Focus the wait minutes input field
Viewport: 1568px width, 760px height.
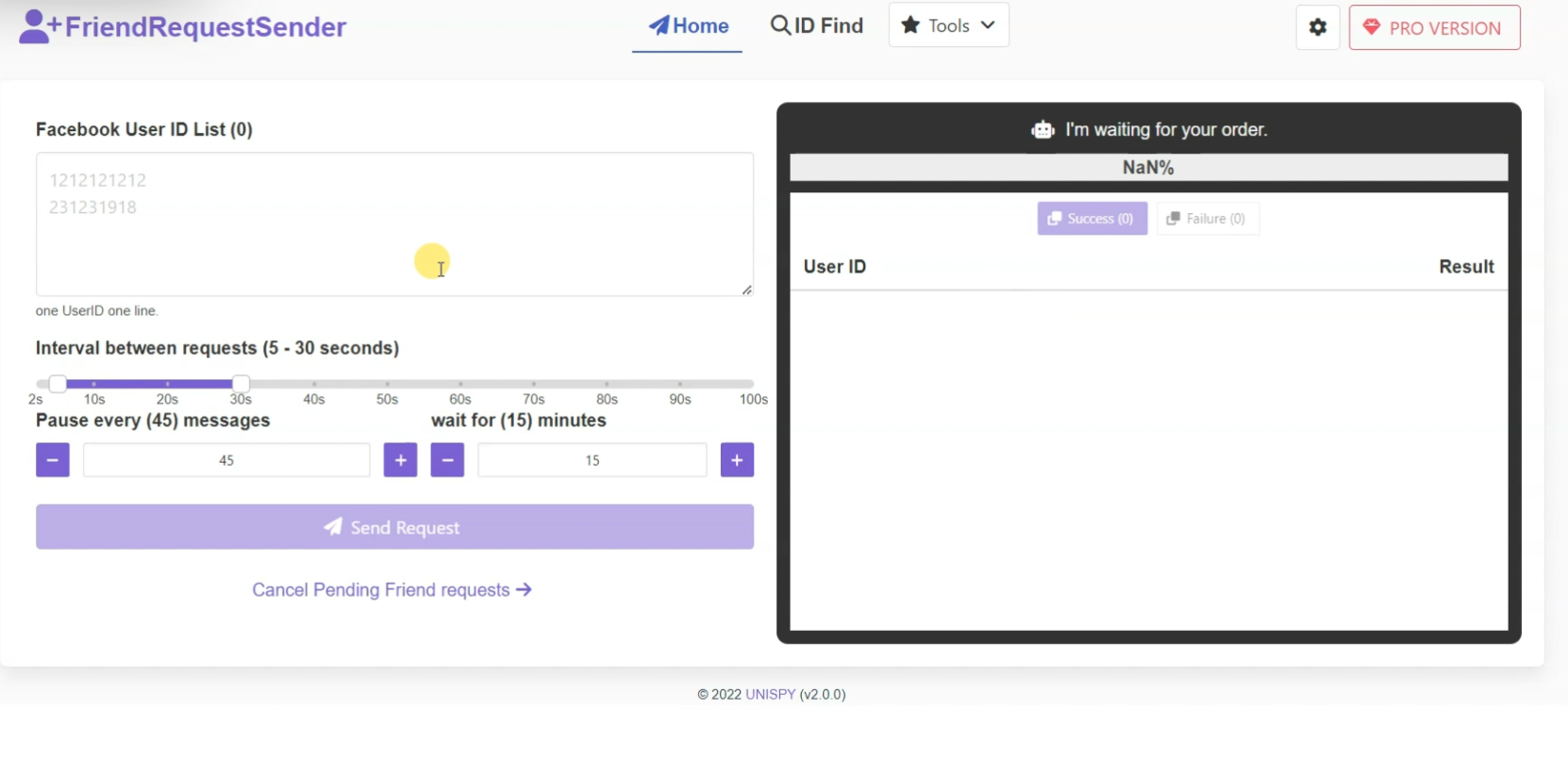tap(592, 460)
